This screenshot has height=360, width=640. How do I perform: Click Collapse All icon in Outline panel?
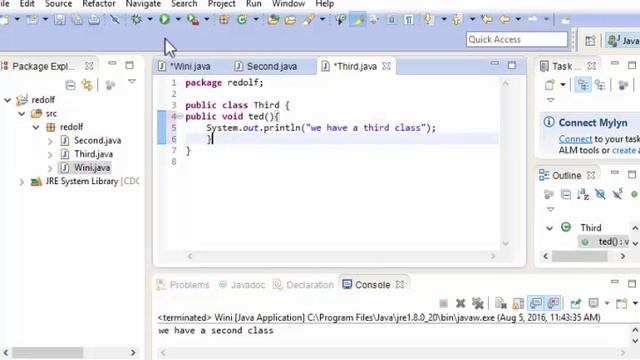[566, 194]
